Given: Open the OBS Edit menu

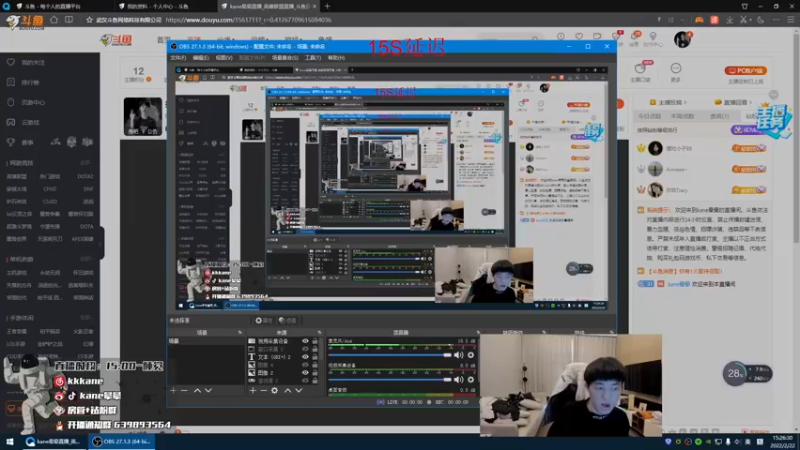Looking at the screenshot, I should tap(201, 58).
